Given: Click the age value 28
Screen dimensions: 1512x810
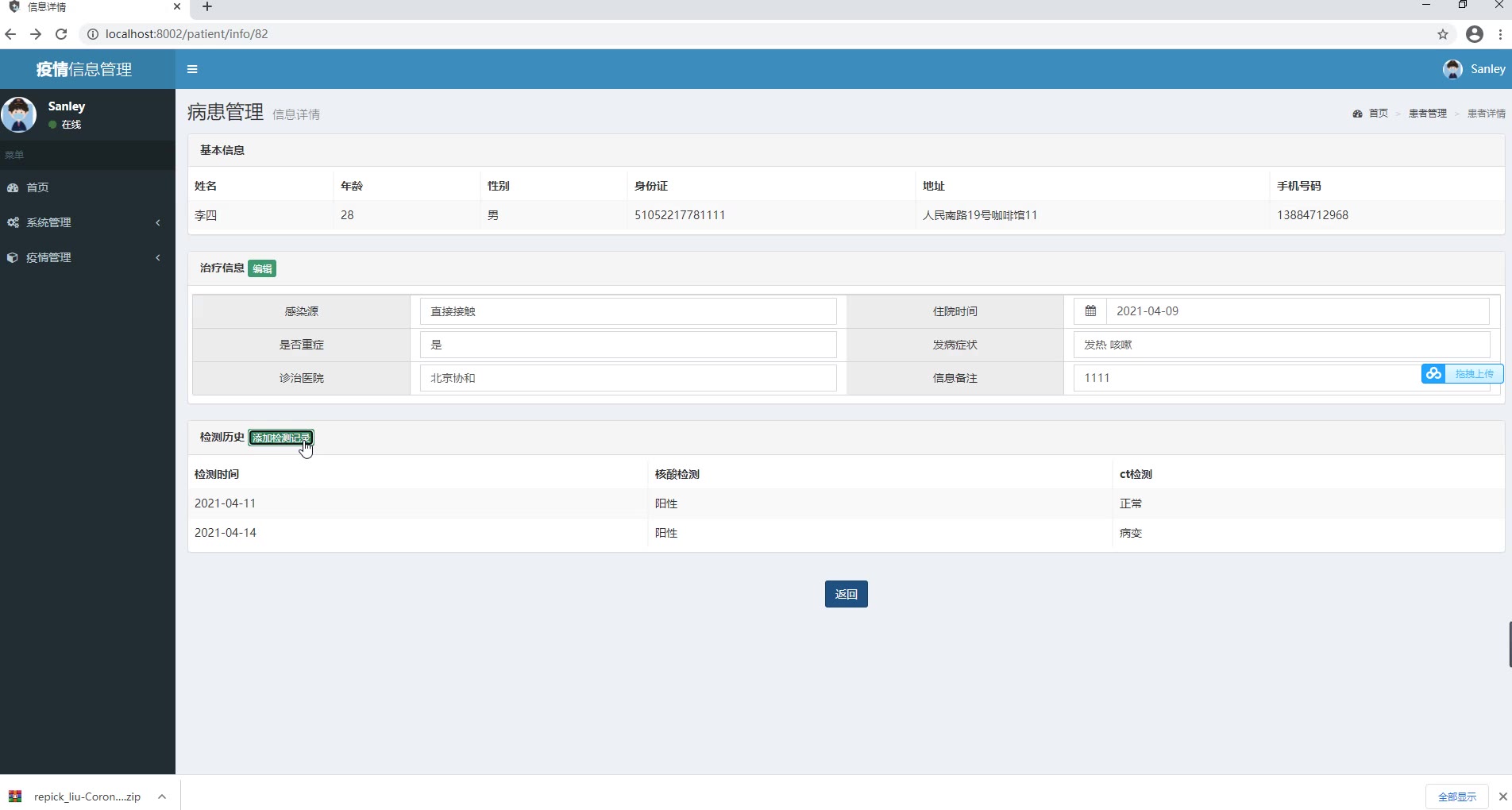Looking at the screenshot, I should point(347,215).
